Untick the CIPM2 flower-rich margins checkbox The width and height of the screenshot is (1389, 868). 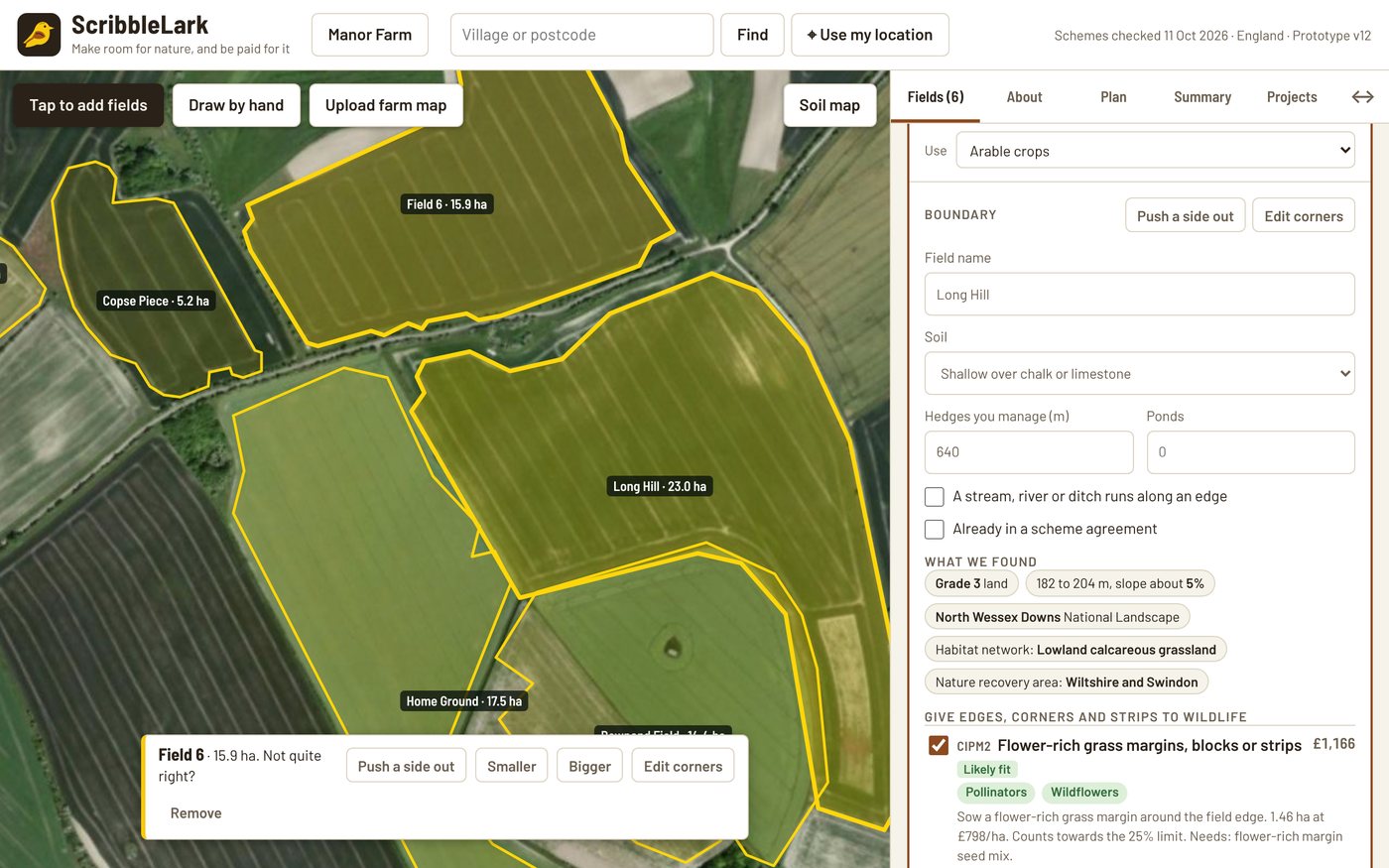coord(938,745)
